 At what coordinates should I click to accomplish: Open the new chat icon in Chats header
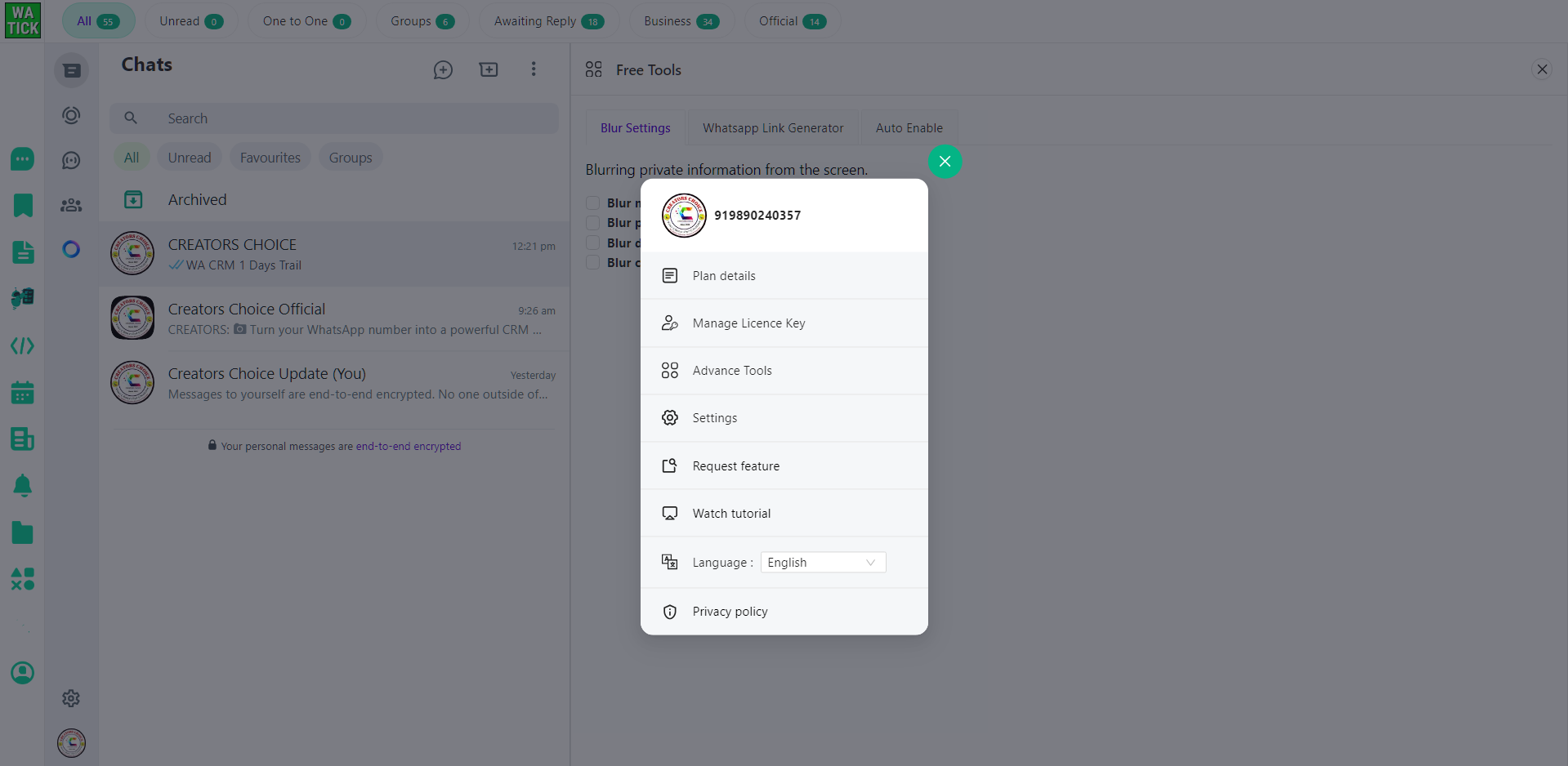pyautogui.click(x=443, y=70)
